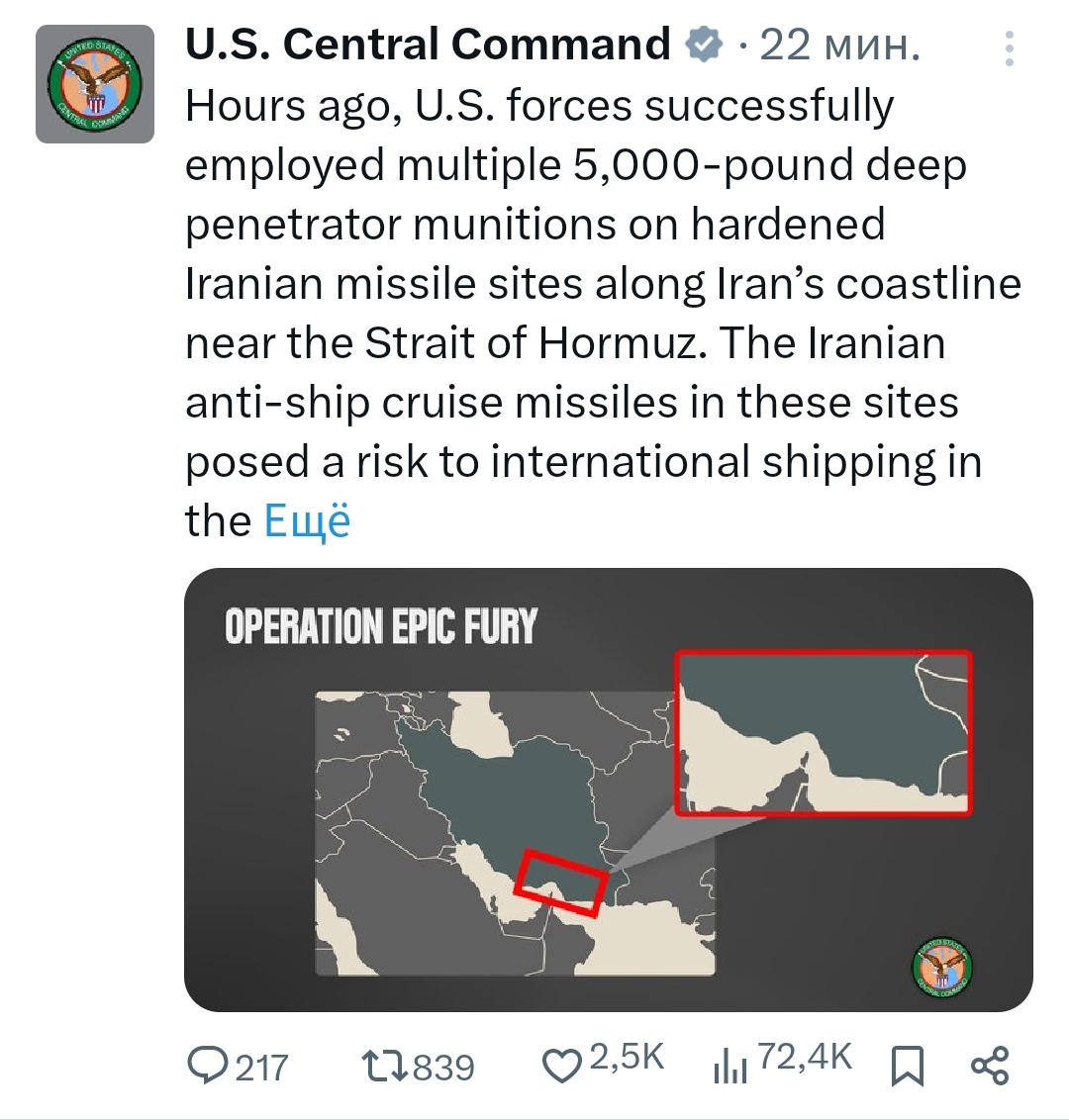Open the three-dot more options menu
Image resolution: width=1069 pixels, height=1120 pixels.
tap(1009, 48)
